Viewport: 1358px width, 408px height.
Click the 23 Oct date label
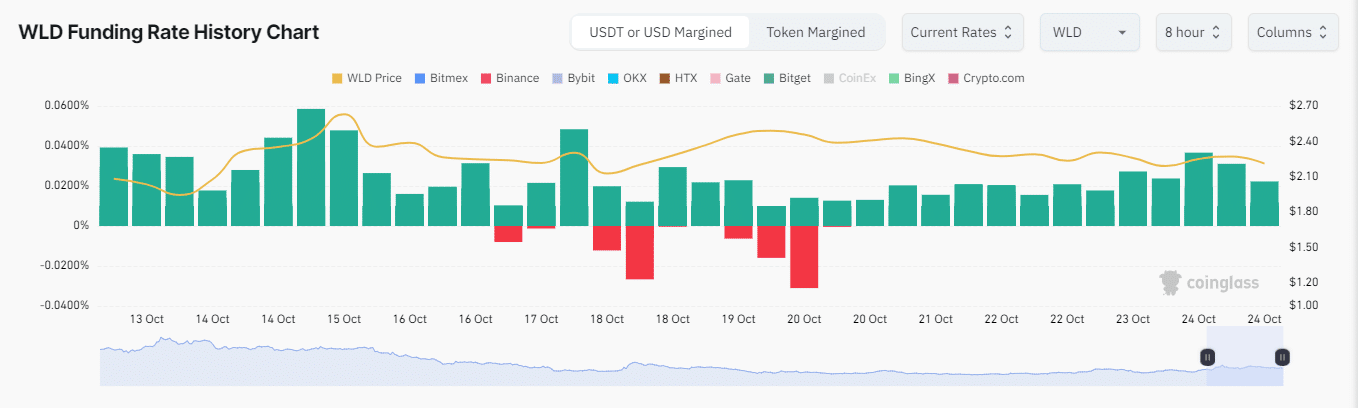point(1133,319)
